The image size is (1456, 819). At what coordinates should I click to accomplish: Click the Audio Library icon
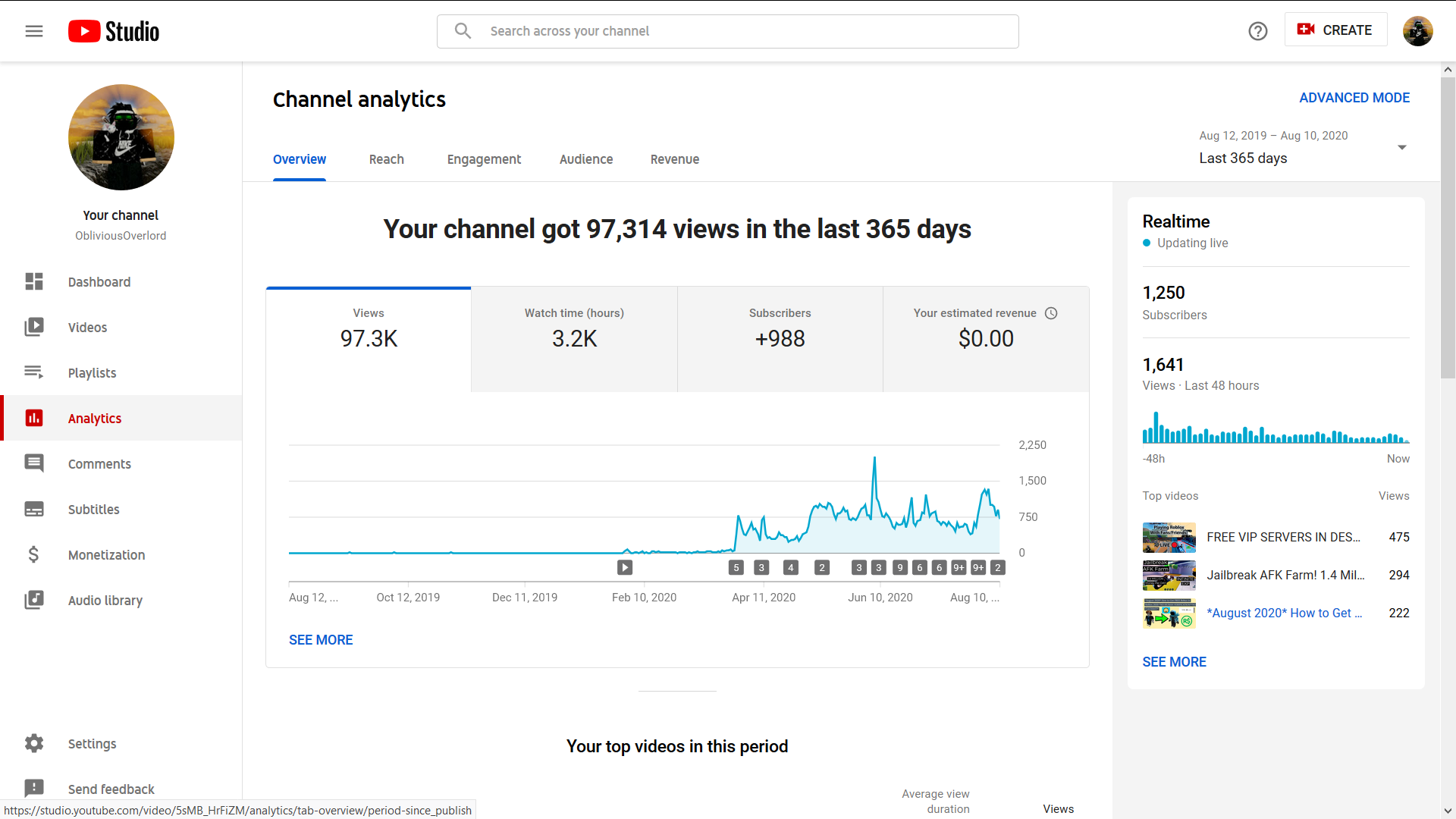click(35, 600)
